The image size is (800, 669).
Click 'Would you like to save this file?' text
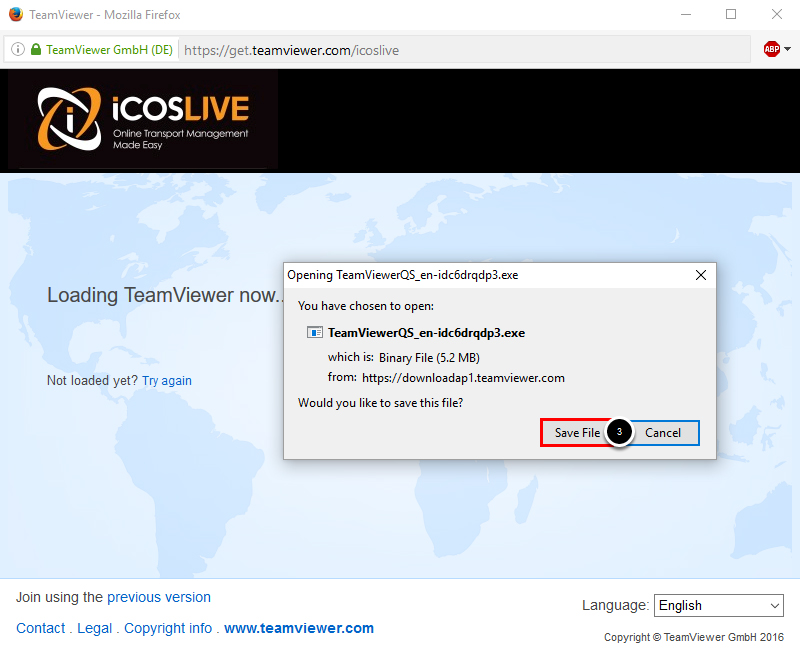(x=381, y=403)
